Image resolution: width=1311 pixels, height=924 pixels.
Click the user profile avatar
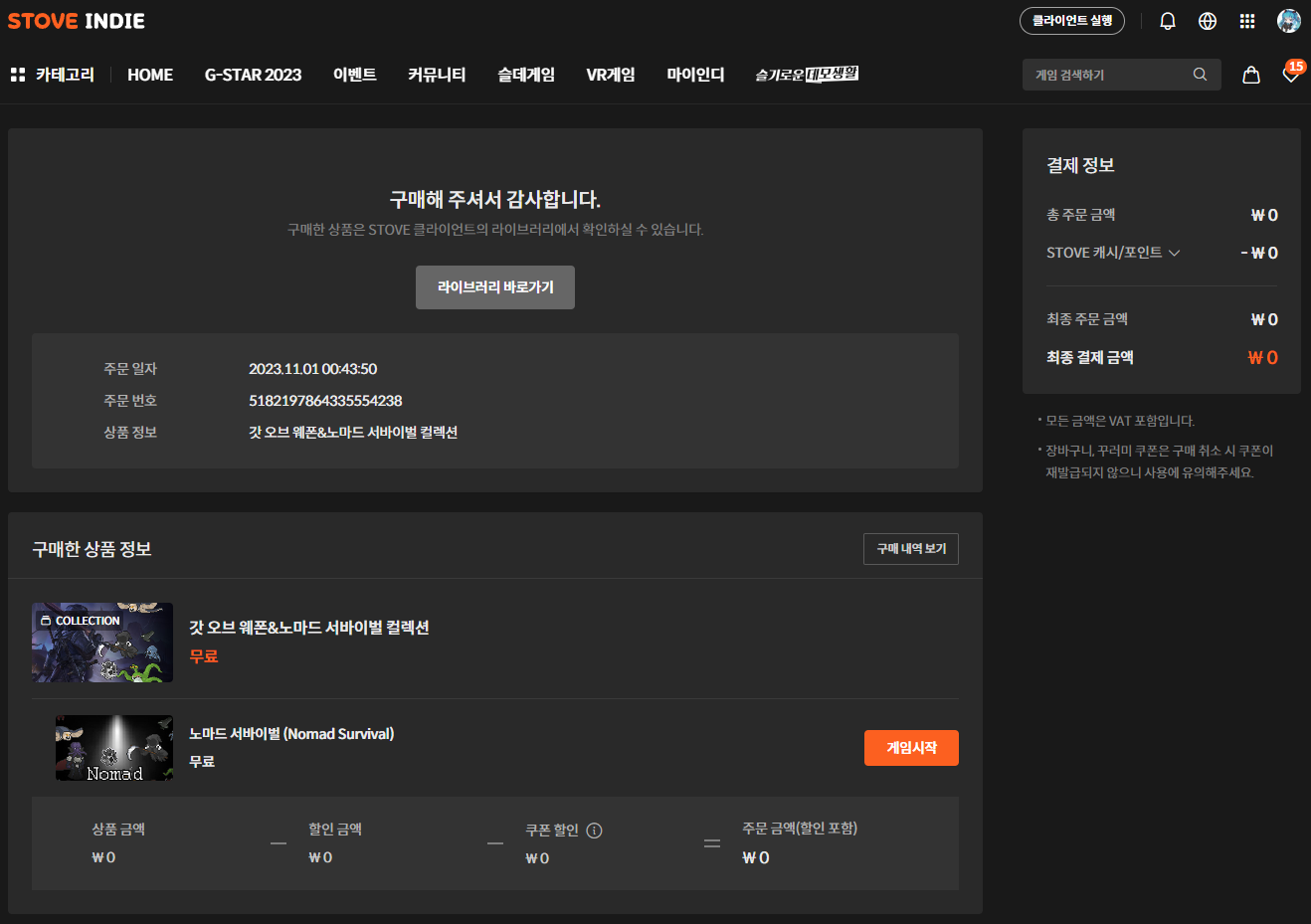pyautogui.click(x=1289, y=21)
